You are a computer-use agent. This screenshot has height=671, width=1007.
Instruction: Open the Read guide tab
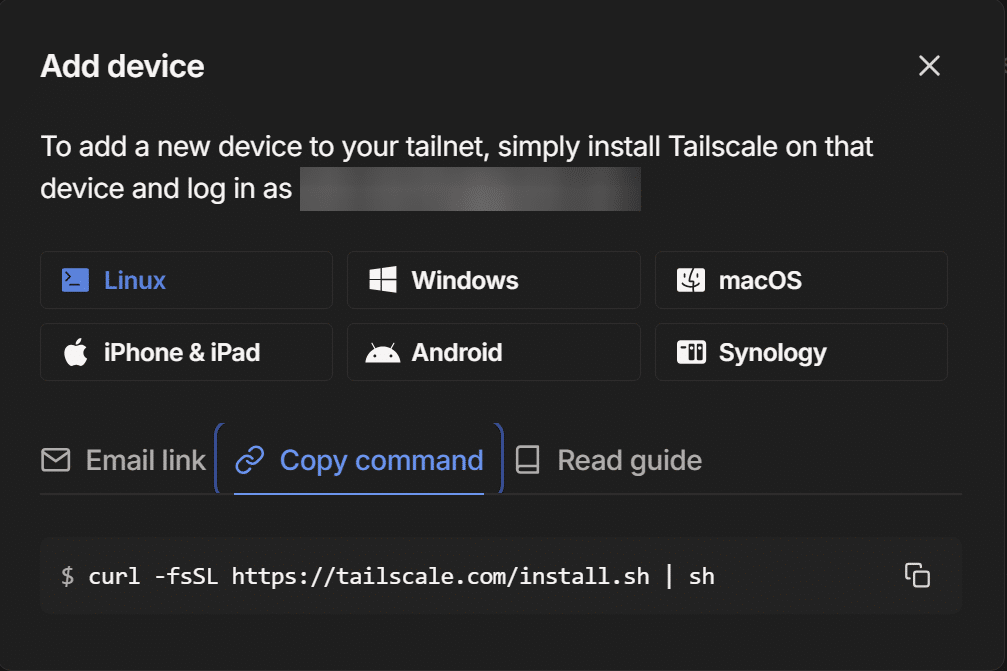[x=629, y=460]
